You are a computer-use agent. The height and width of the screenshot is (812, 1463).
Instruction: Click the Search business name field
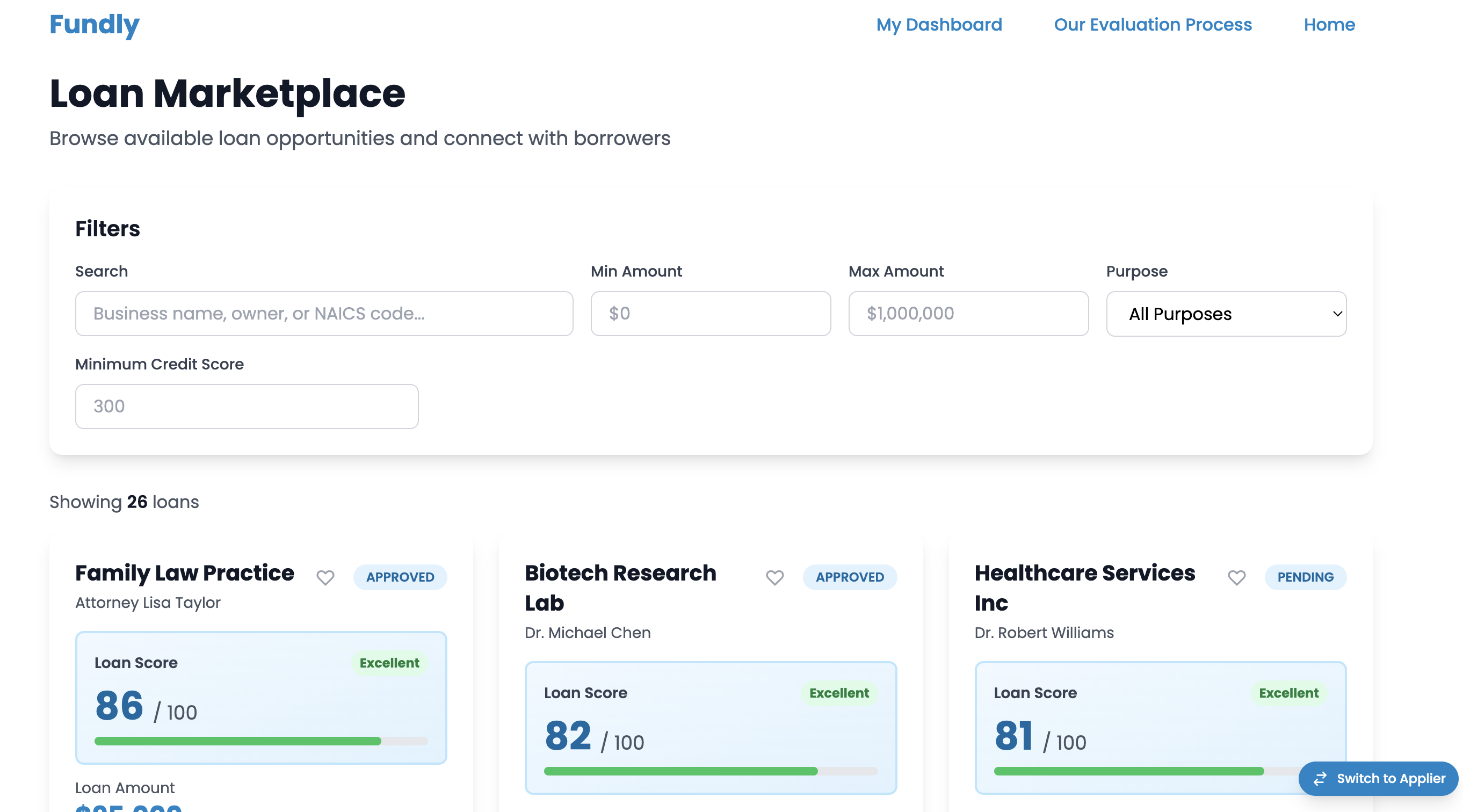tap(324, 314)
